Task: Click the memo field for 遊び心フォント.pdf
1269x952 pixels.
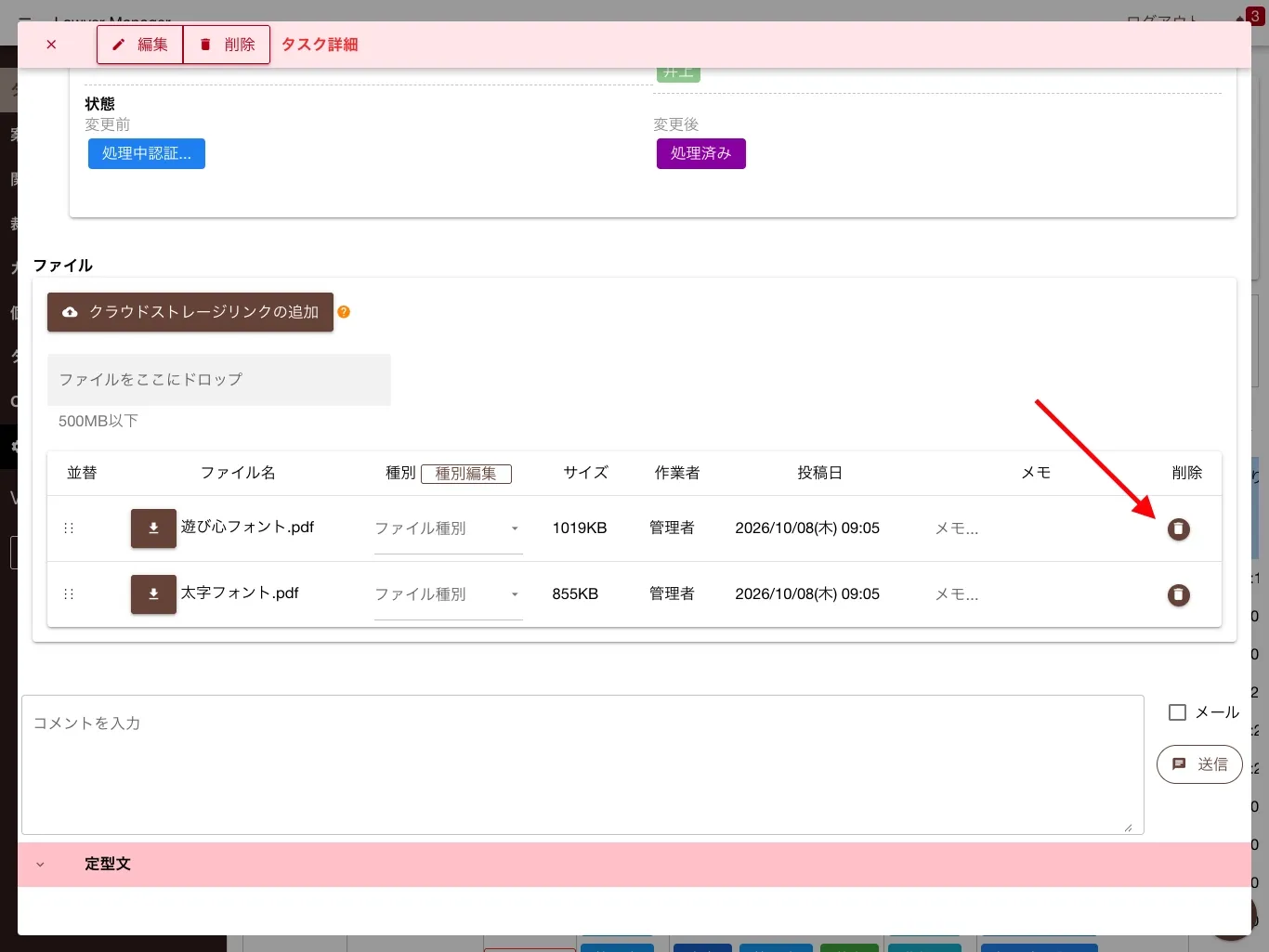Action: click(957, 528)
